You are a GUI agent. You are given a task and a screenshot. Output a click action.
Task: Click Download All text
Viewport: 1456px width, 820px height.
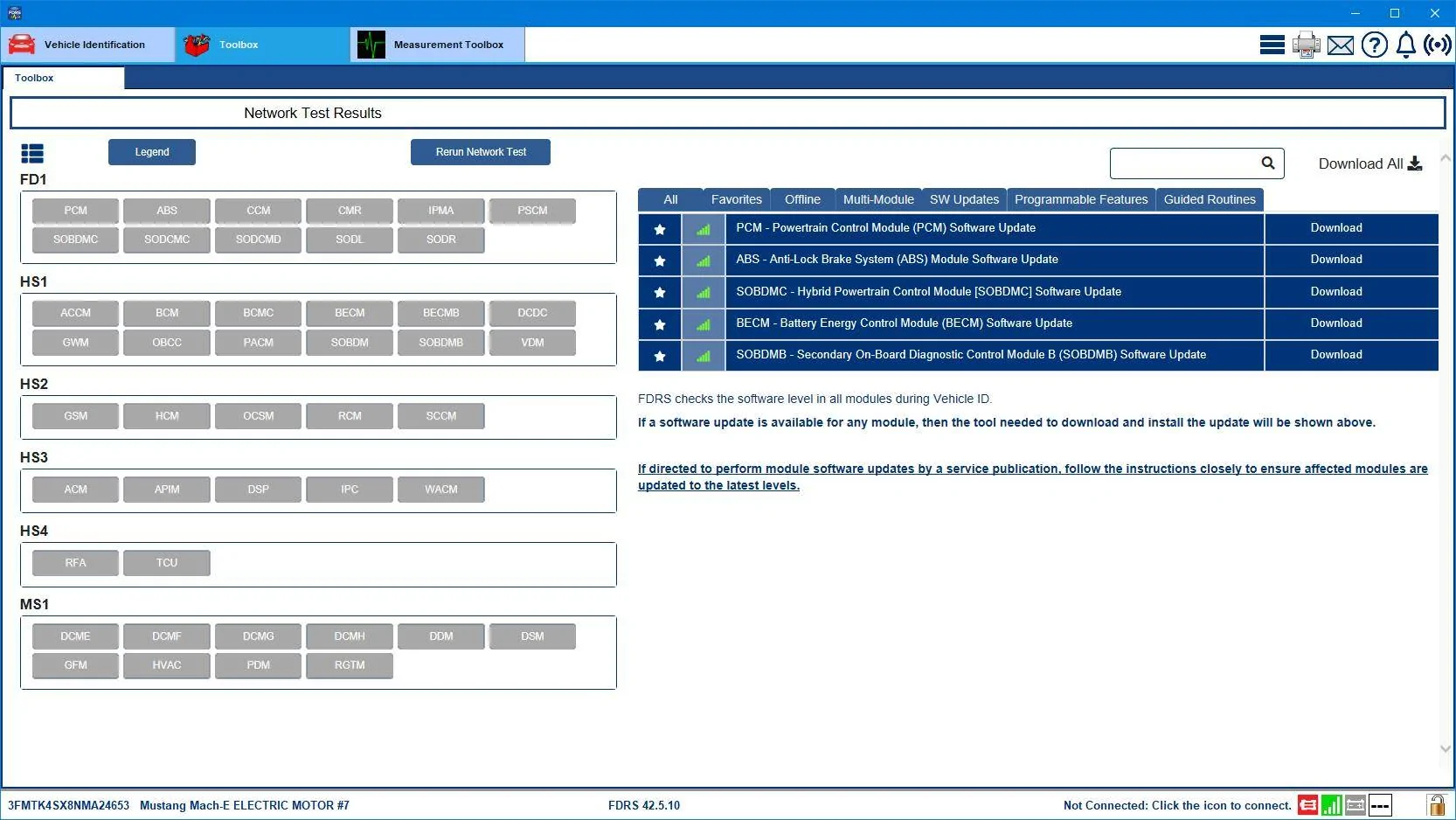pyautogui.click(x=1360, y=163)
